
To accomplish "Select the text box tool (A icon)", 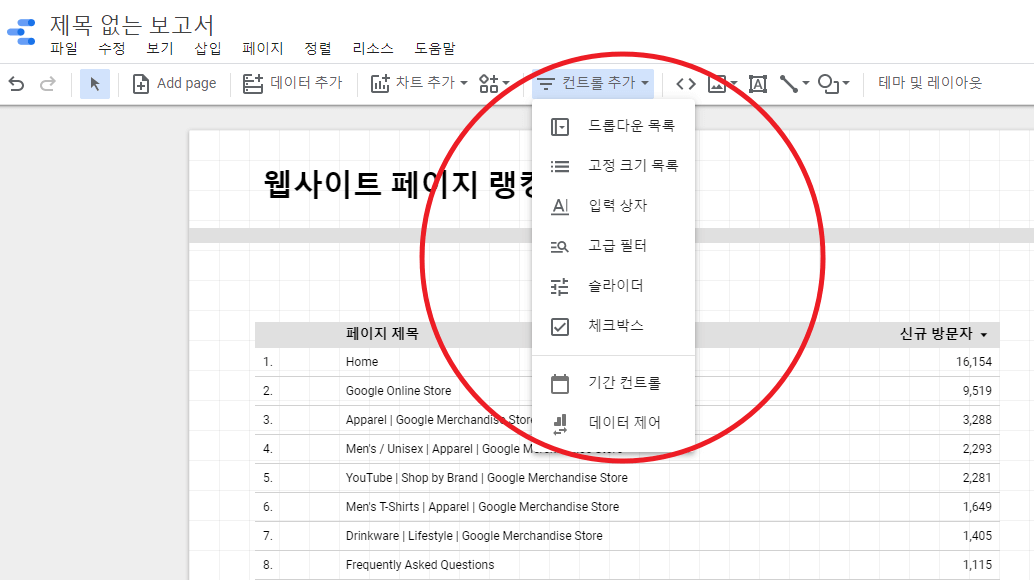I will click(x=757, y=84).
